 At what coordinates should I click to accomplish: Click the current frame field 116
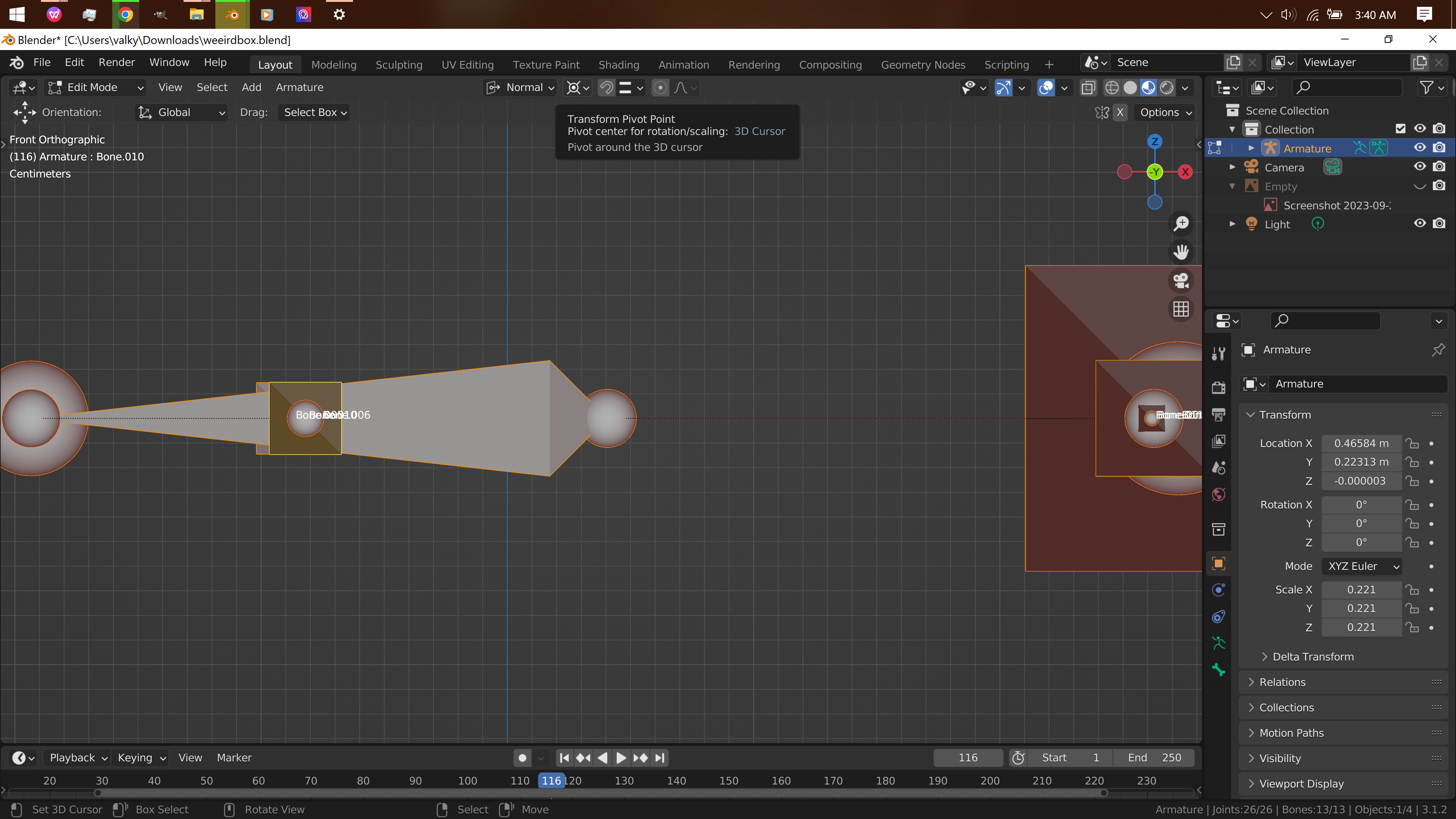[968, 758]
